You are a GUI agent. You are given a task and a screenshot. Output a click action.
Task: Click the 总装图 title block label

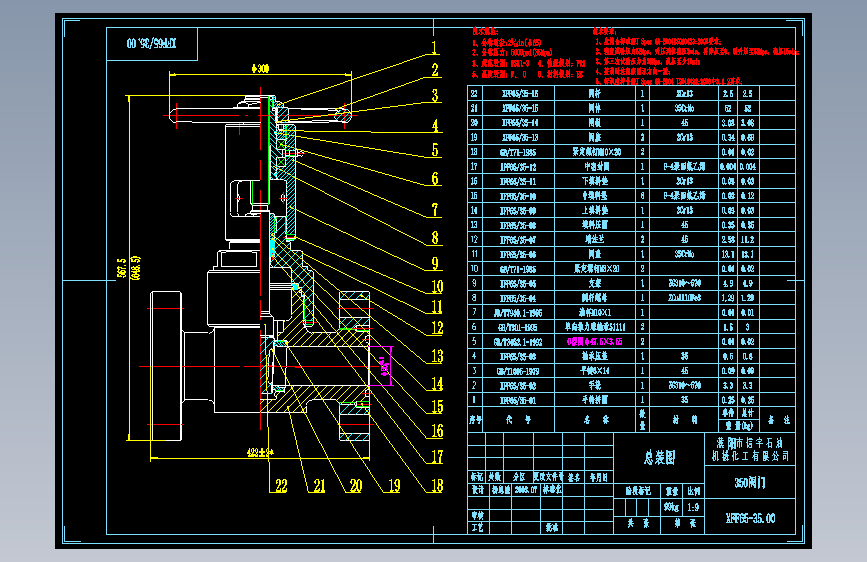(x=659, y=457)
